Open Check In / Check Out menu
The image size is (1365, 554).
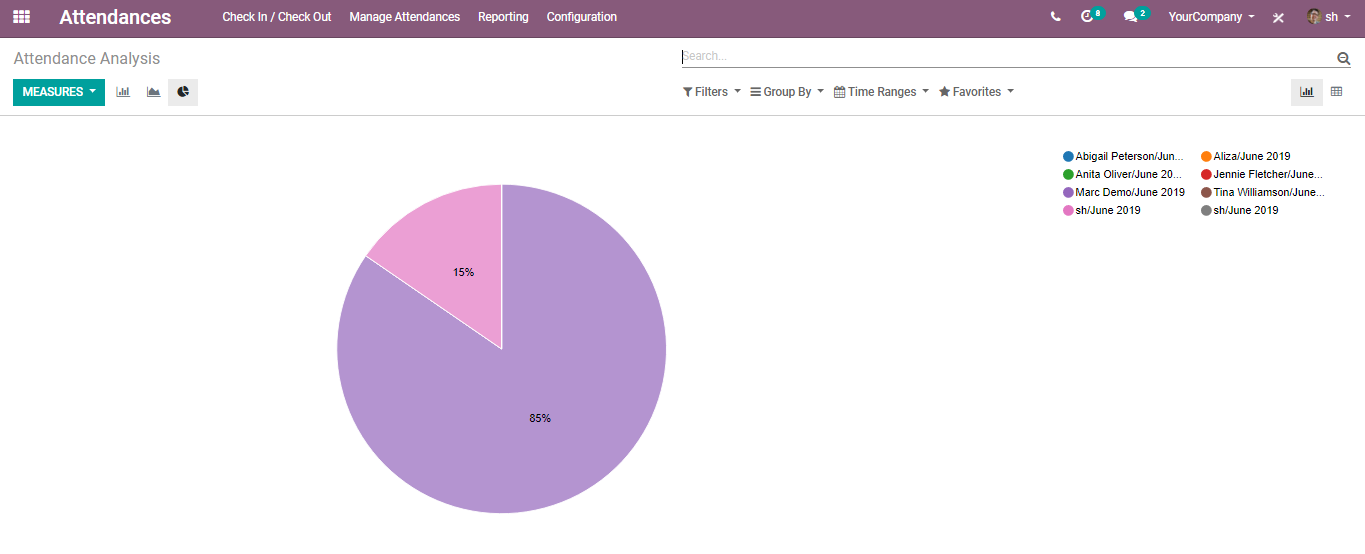(x=277, y=17)
